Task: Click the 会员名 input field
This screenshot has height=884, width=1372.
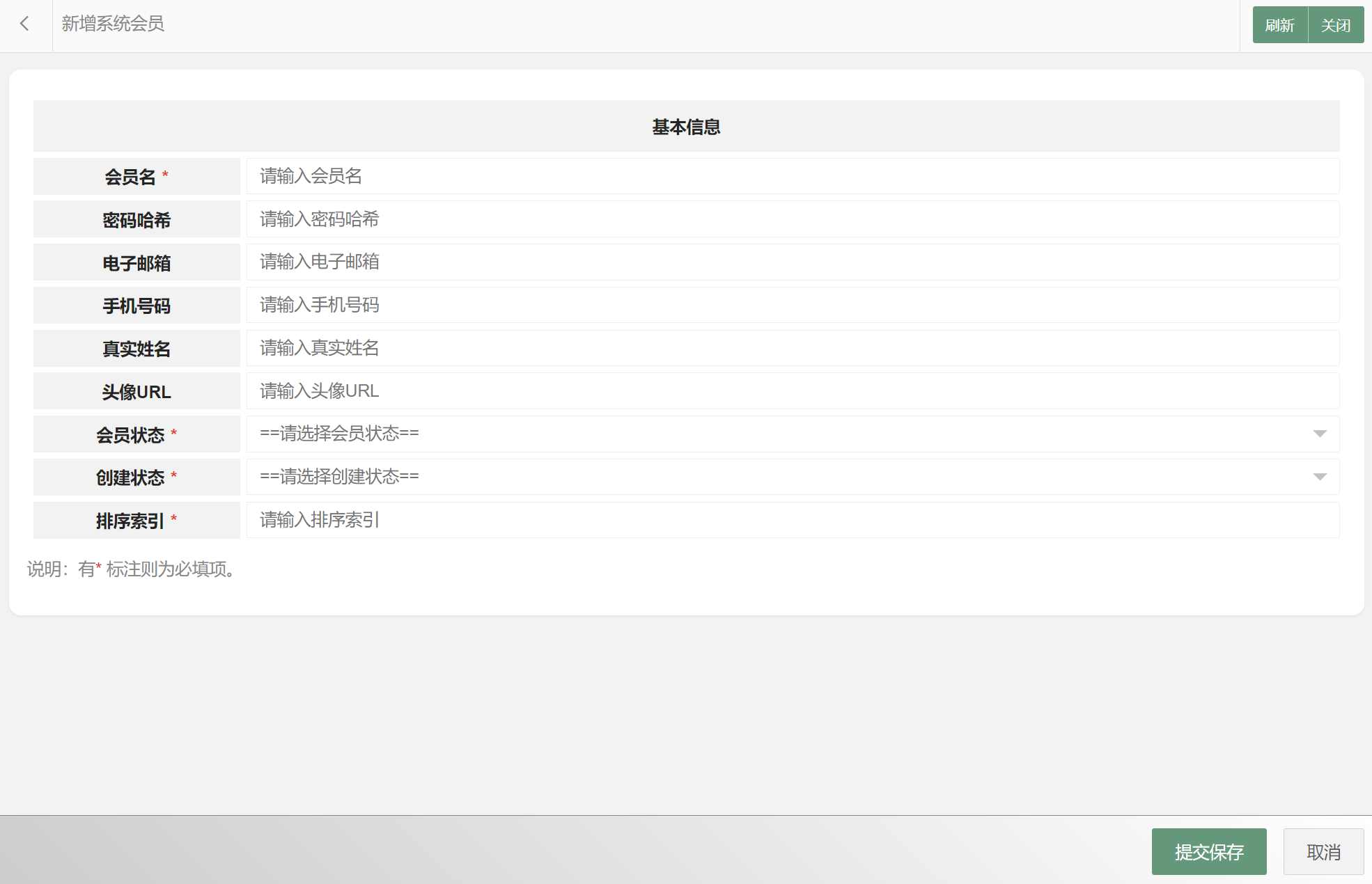Action: [792, 176]
